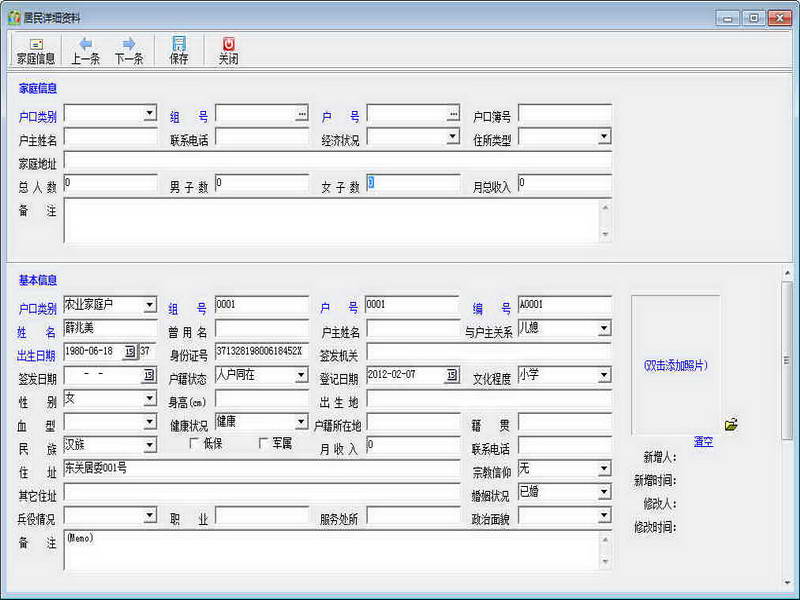This screenshot has height=600, width=800.
Task: Click the 身份证号 input field
Action: click(x=262, y=352)
